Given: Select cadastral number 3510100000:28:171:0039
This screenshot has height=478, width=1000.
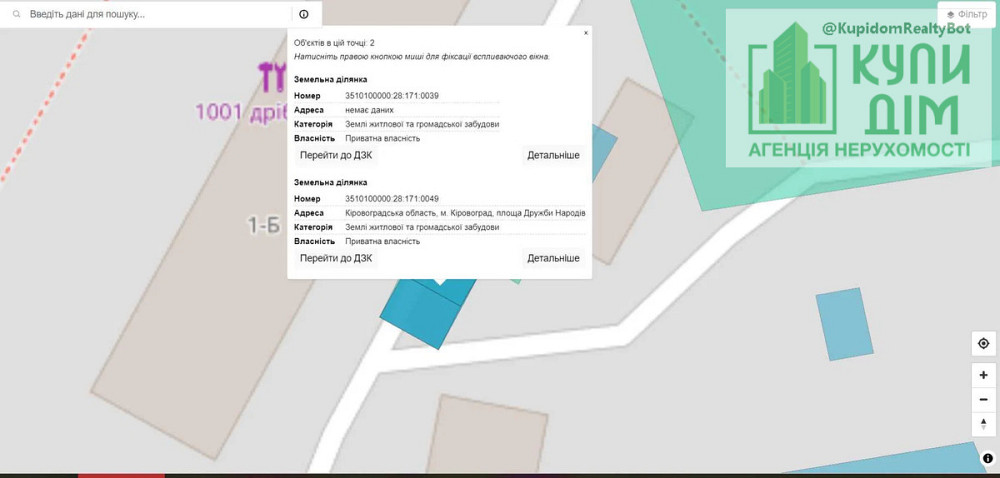Looking at the screenshot, I should click(392, 96).
